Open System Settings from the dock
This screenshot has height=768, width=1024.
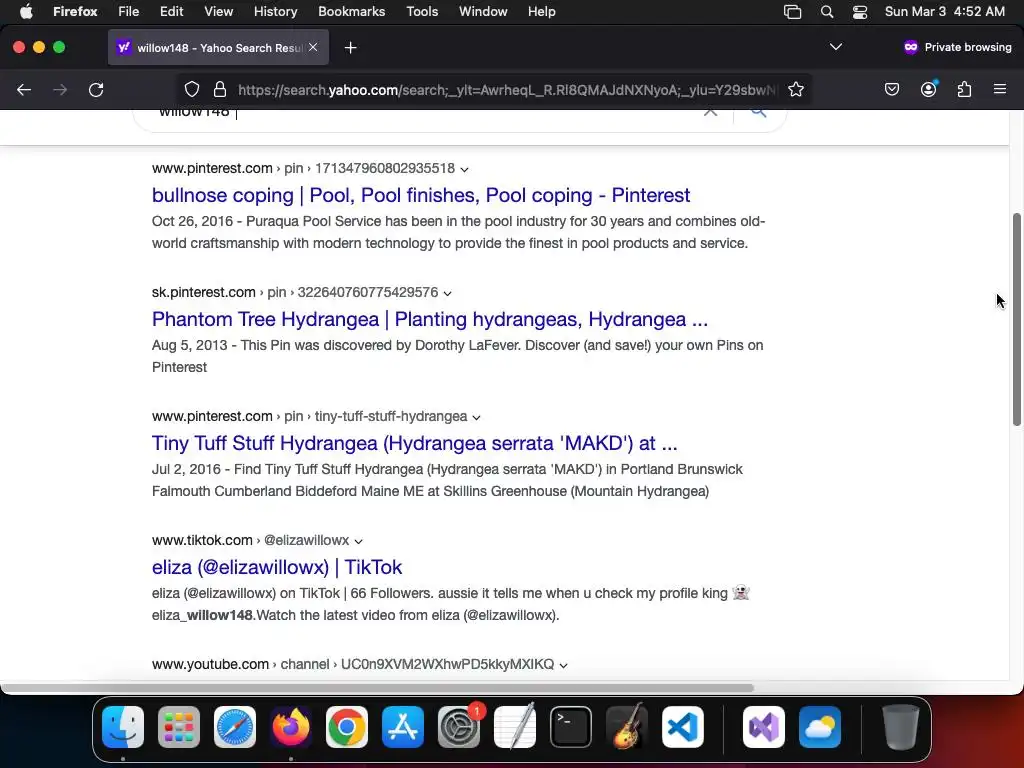coord(459,727)
